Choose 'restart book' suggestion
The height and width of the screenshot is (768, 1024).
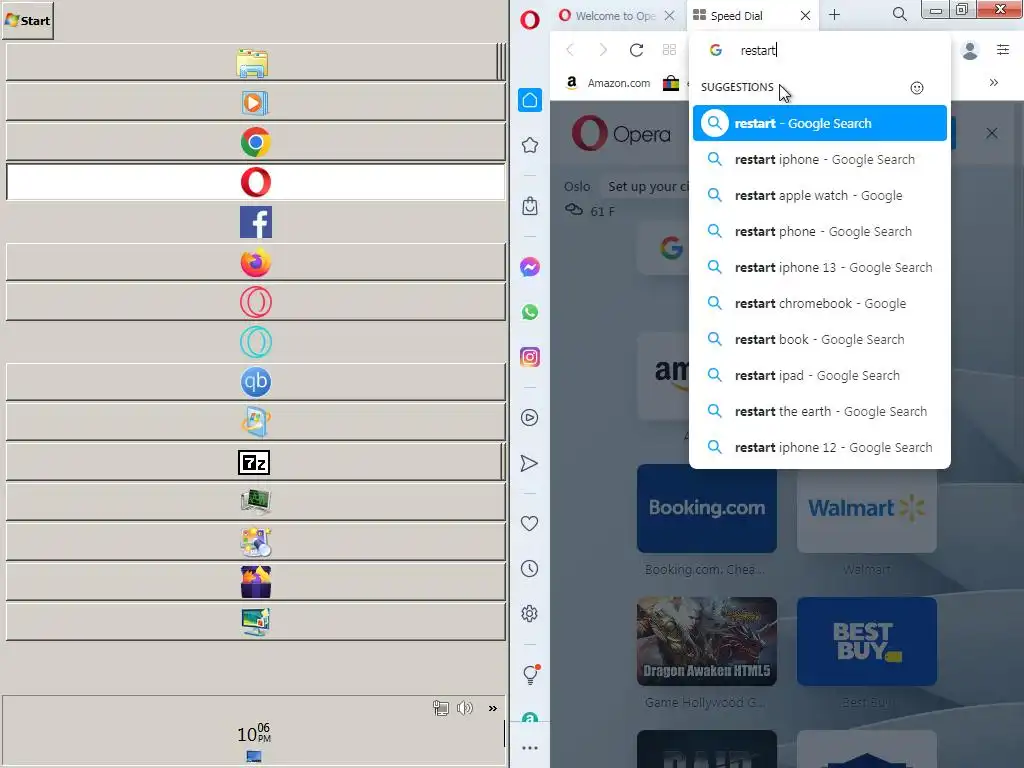(820, 339)
